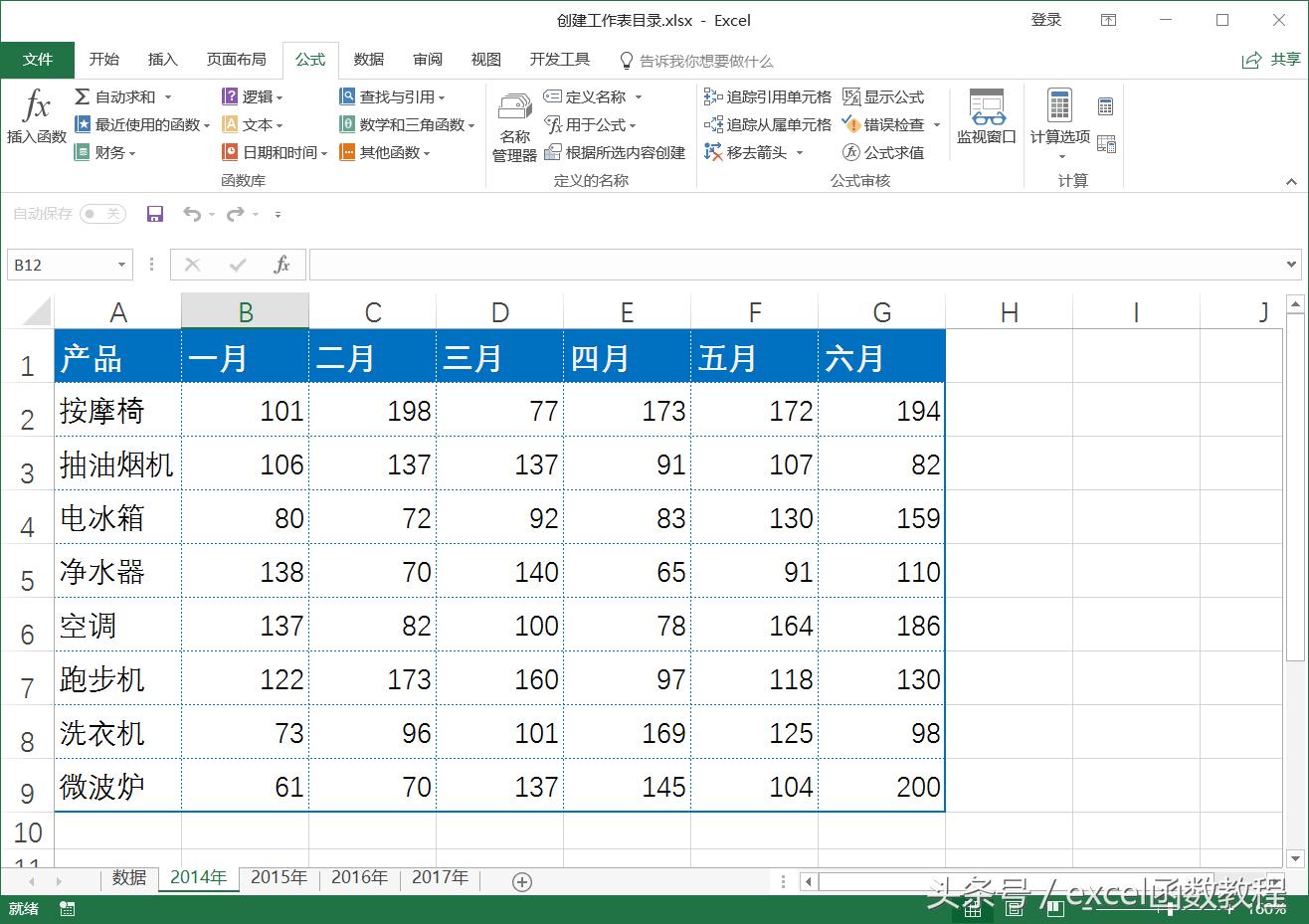1309x924 pixels.
Task: Select the 2016年 sheet tab
Action: (x=359, y=878)
